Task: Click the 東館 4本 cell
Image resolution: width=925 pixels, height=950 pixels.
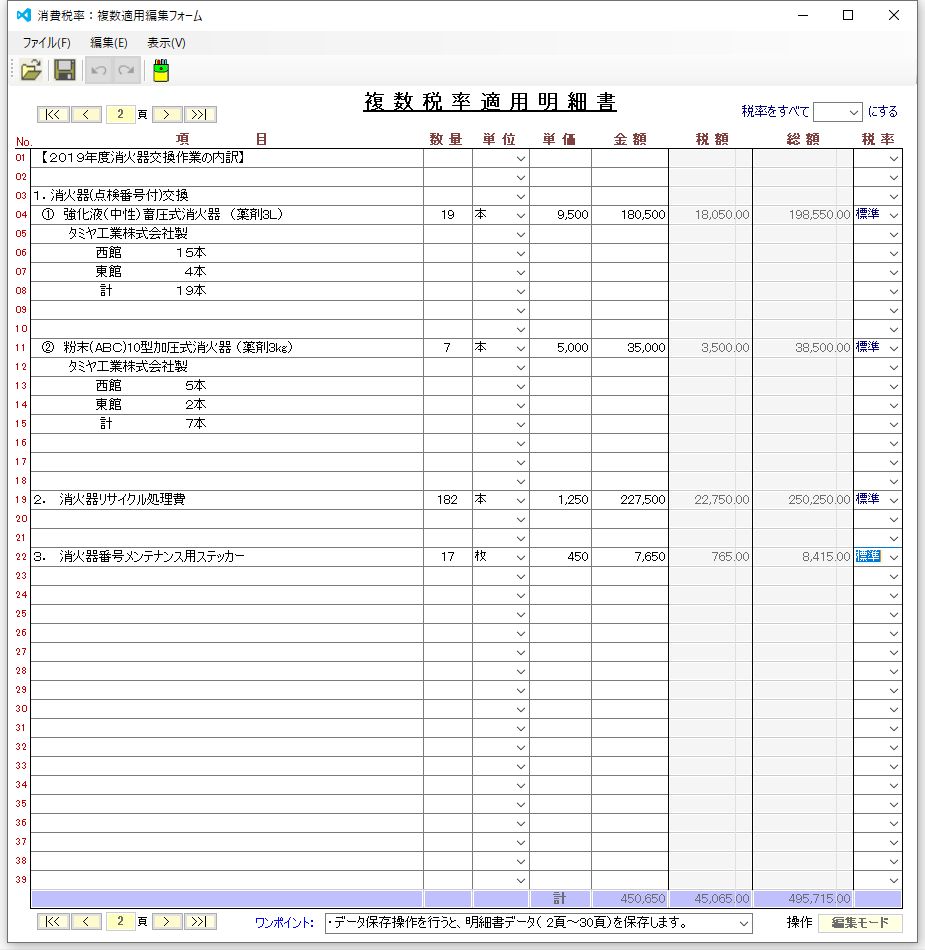Action: point(227,272)
